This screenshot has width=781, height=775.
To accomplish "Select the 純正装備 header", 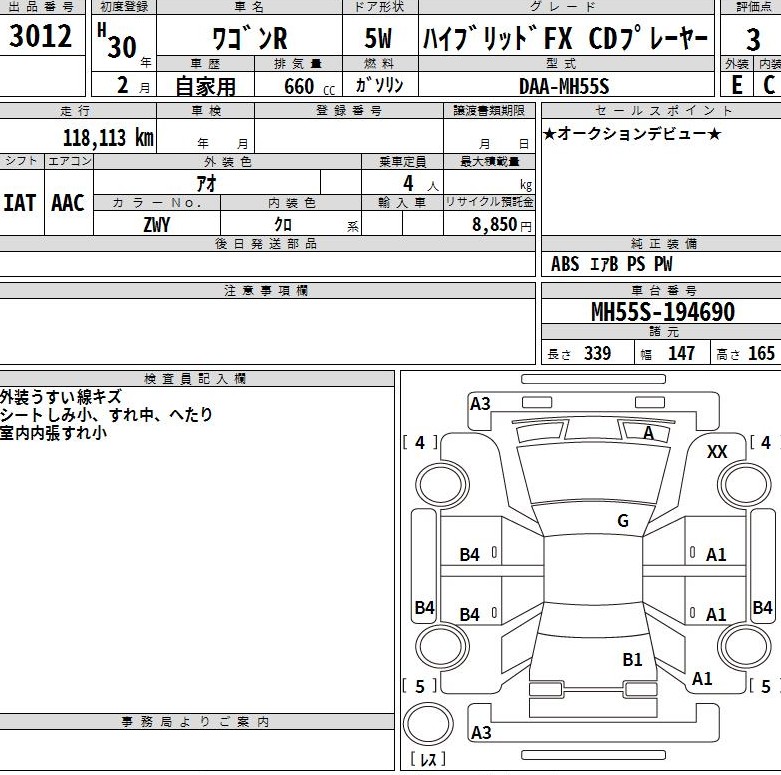I will tap(663, 244).
